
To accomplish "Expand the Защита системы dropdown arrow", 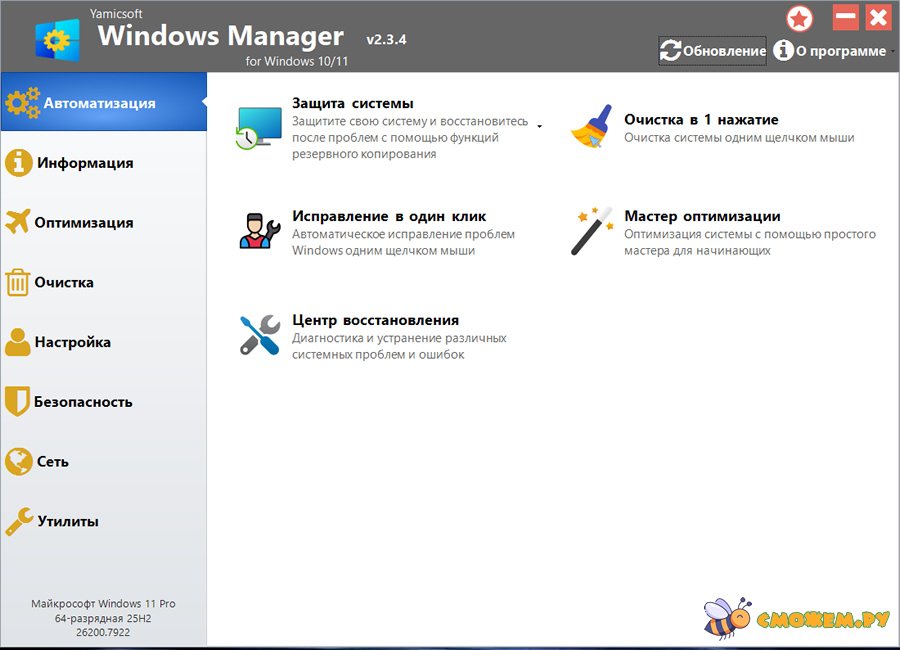I will pos(540,127).
